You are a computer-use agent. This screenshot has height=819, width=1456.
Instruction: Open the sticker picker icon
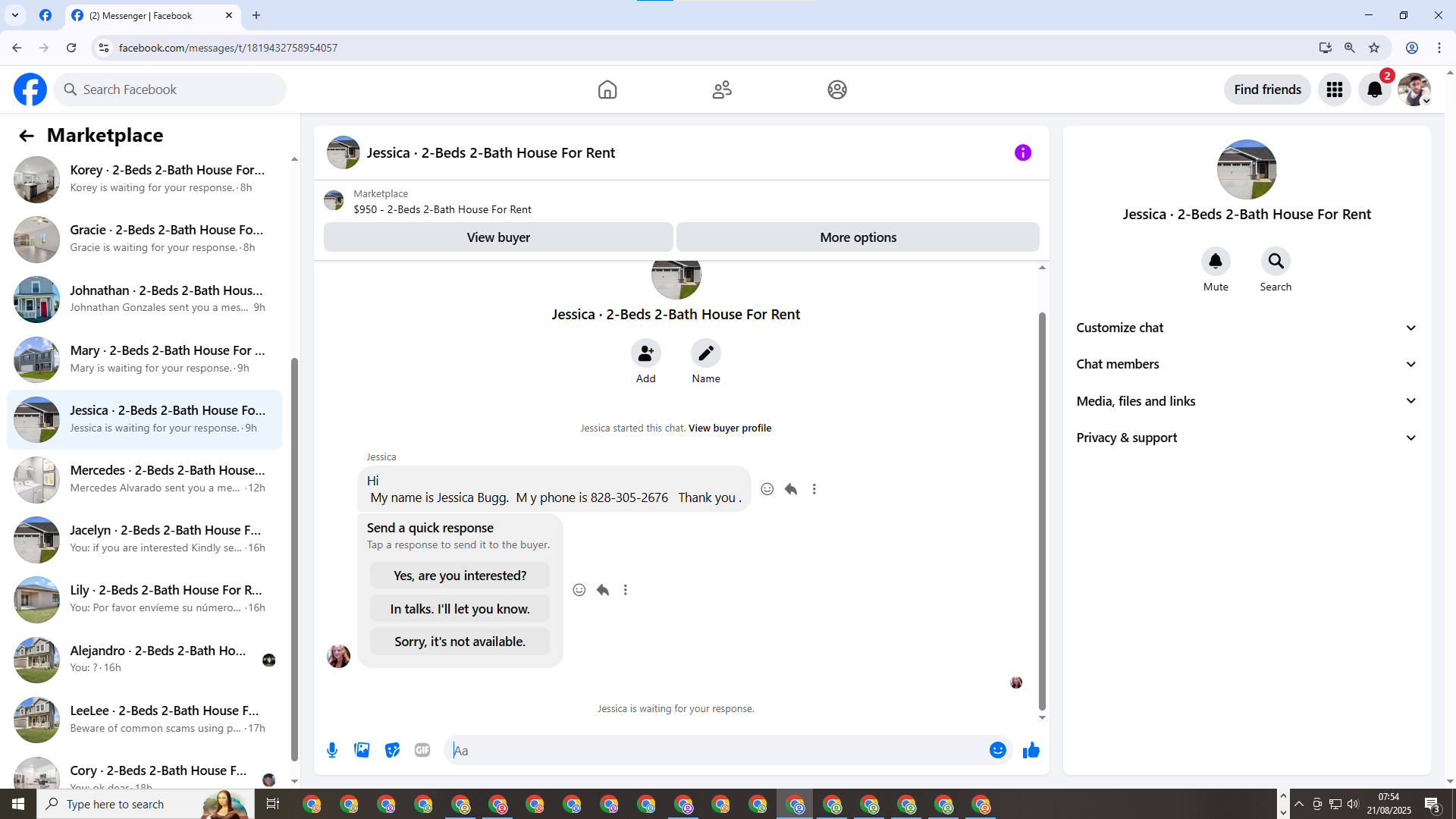(392, 750)
